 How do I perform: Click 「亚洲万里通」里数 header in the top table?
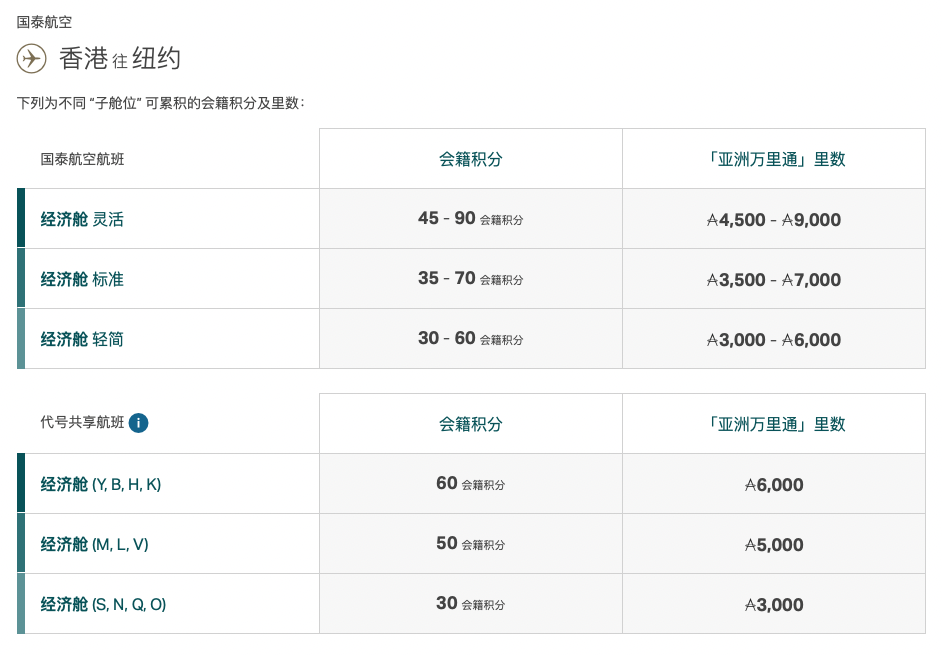[774, 159]
